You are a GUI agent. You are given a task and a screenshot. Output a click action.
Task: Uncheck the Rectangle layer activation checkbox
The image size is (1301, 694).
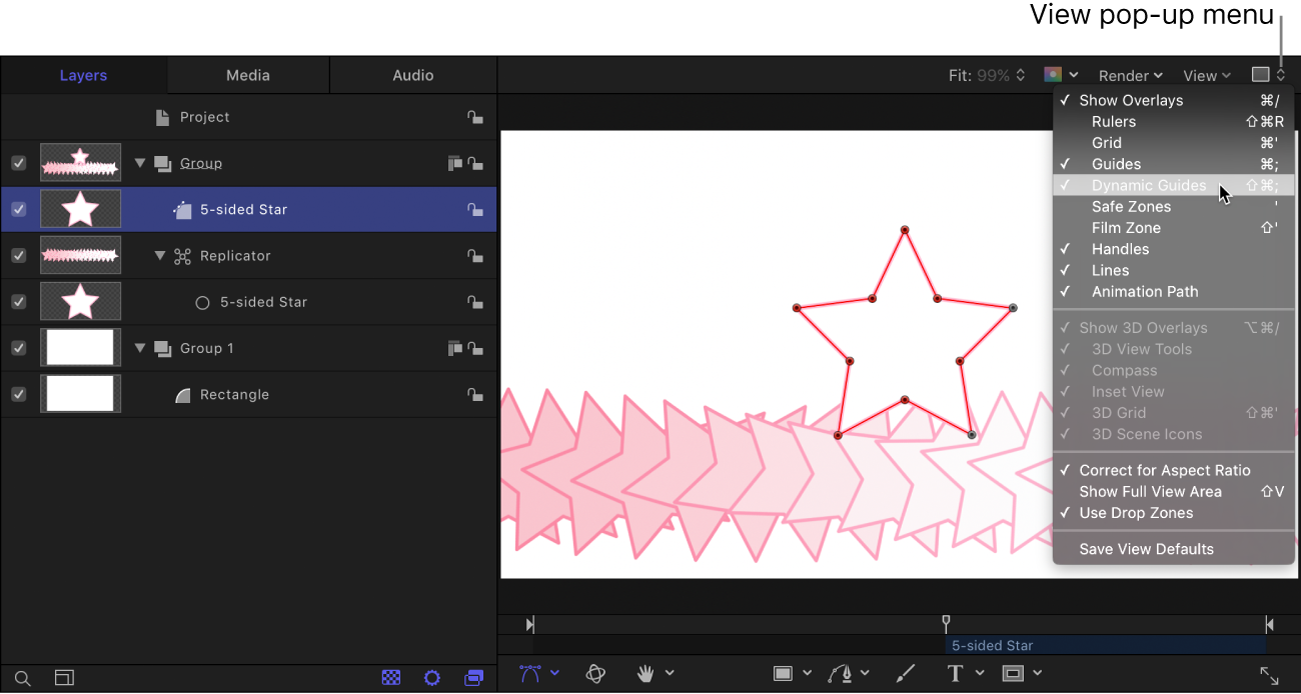(x=18, y=394)
